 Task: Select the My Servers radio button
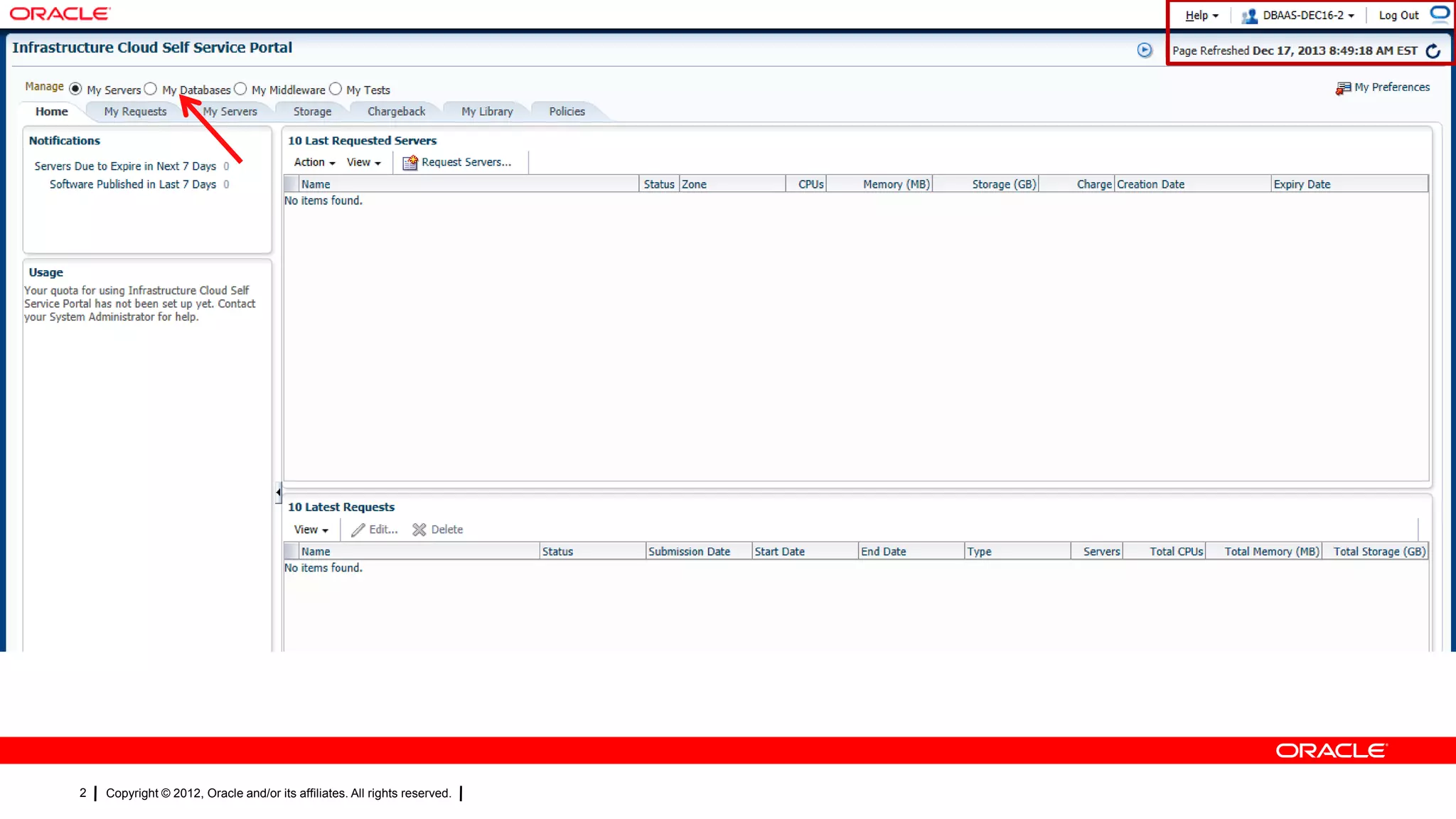point(75,89)
